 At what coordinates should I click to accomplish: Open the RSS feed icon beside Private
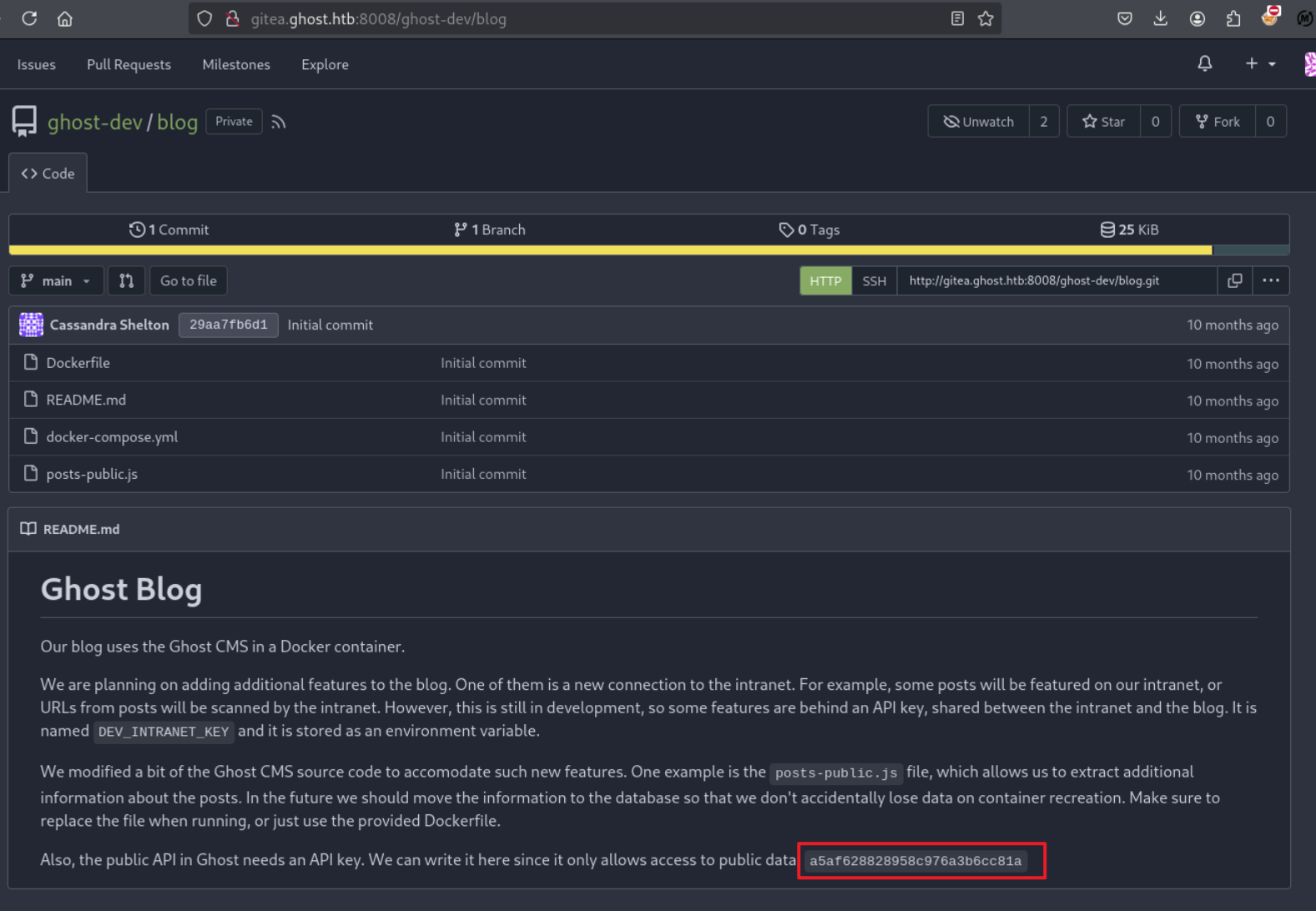279,122
